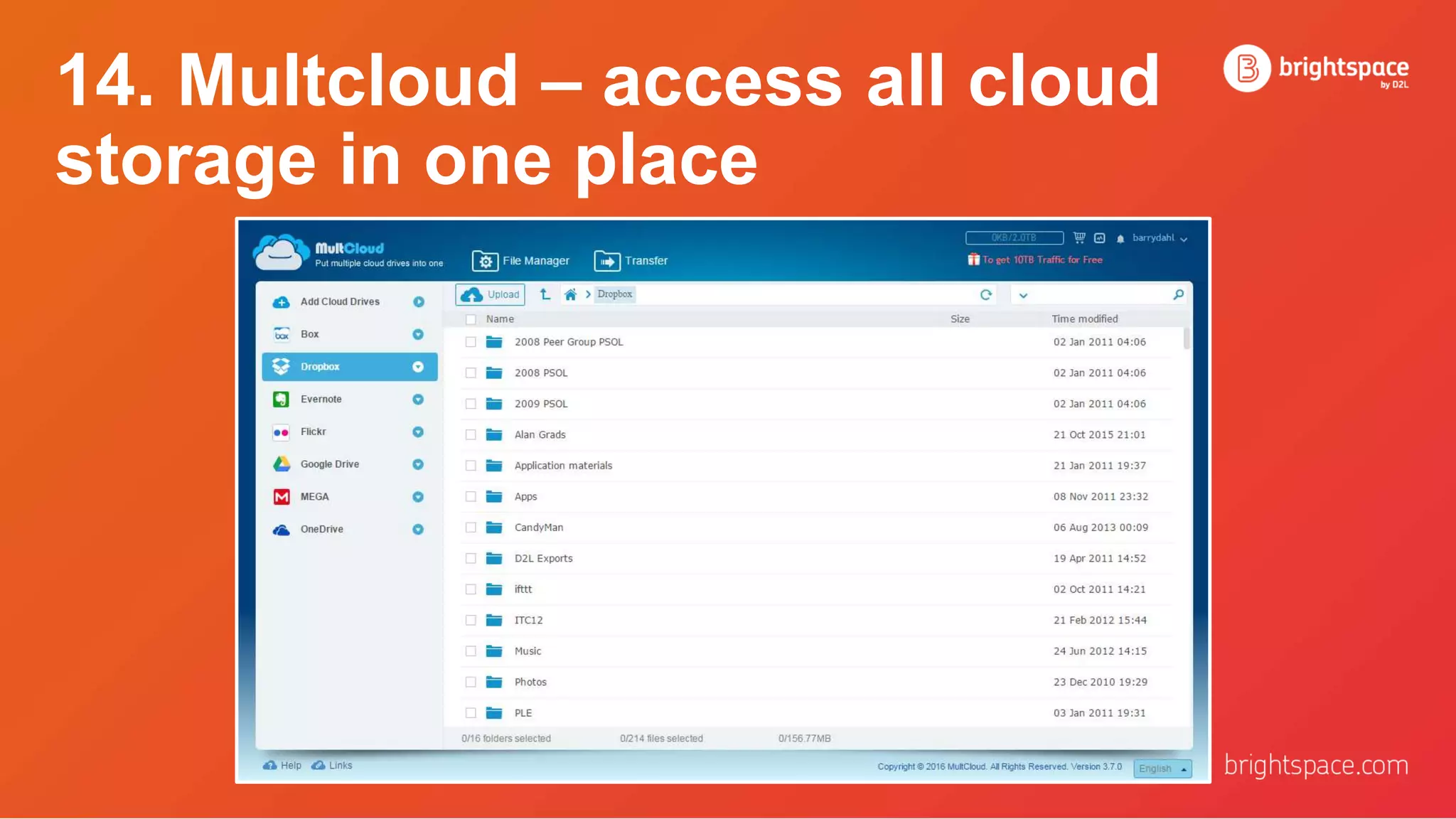Expand the OneDrive arrow
Screen dimensions: 1456x819
coord(418,530)
